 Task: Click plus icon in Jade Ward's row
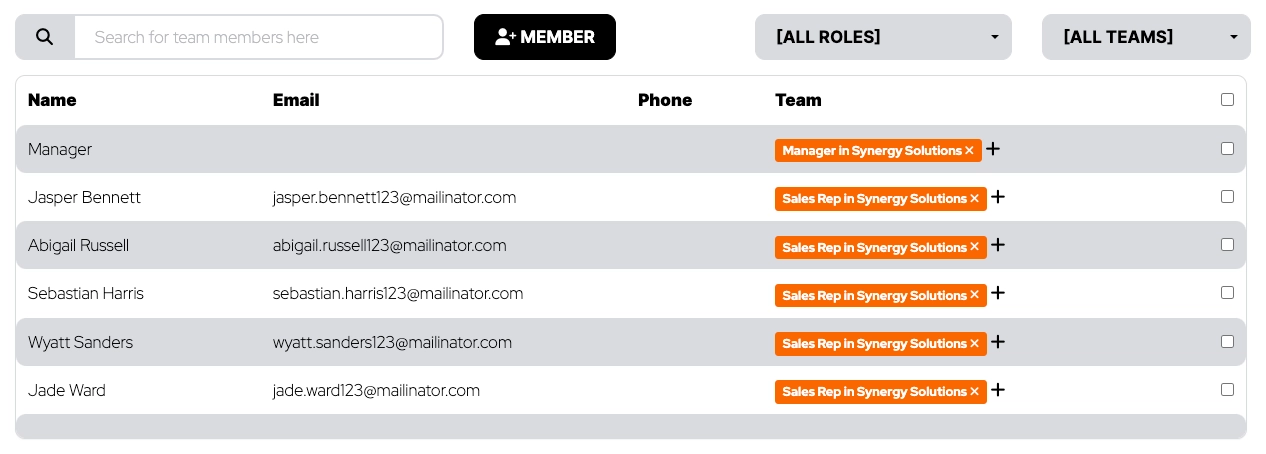pyautogui.click(x=998, y=390)
